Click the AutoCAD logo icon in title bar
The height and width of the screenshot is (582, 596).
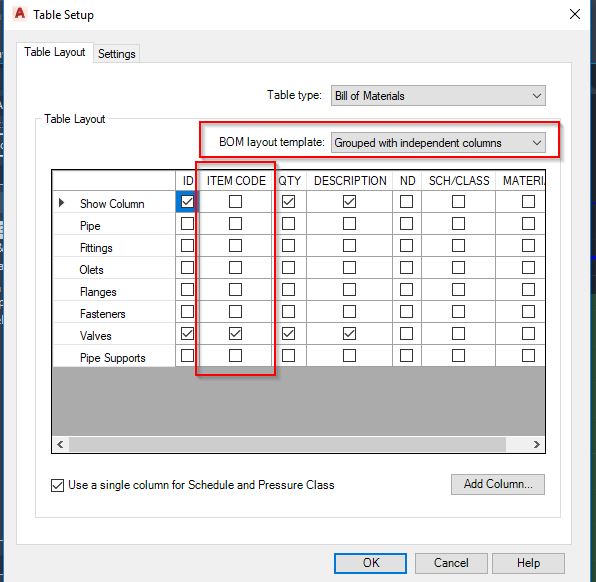(19, 14)
